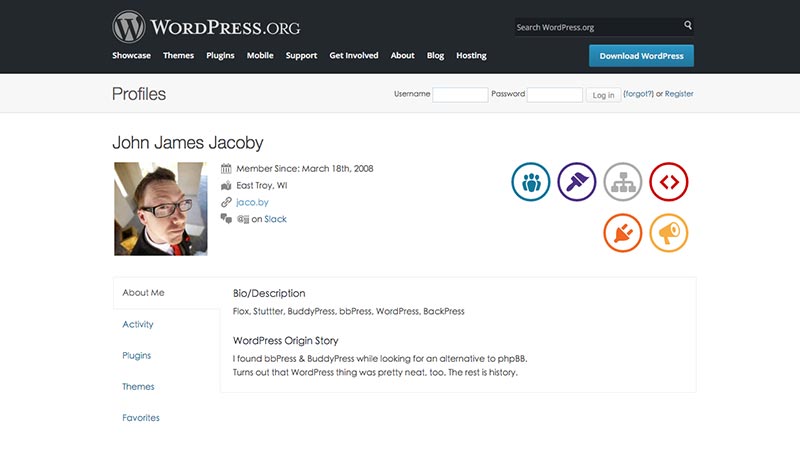
Task: Click the bio line starting with Flox, Stuttter
Action: [348, 311]
